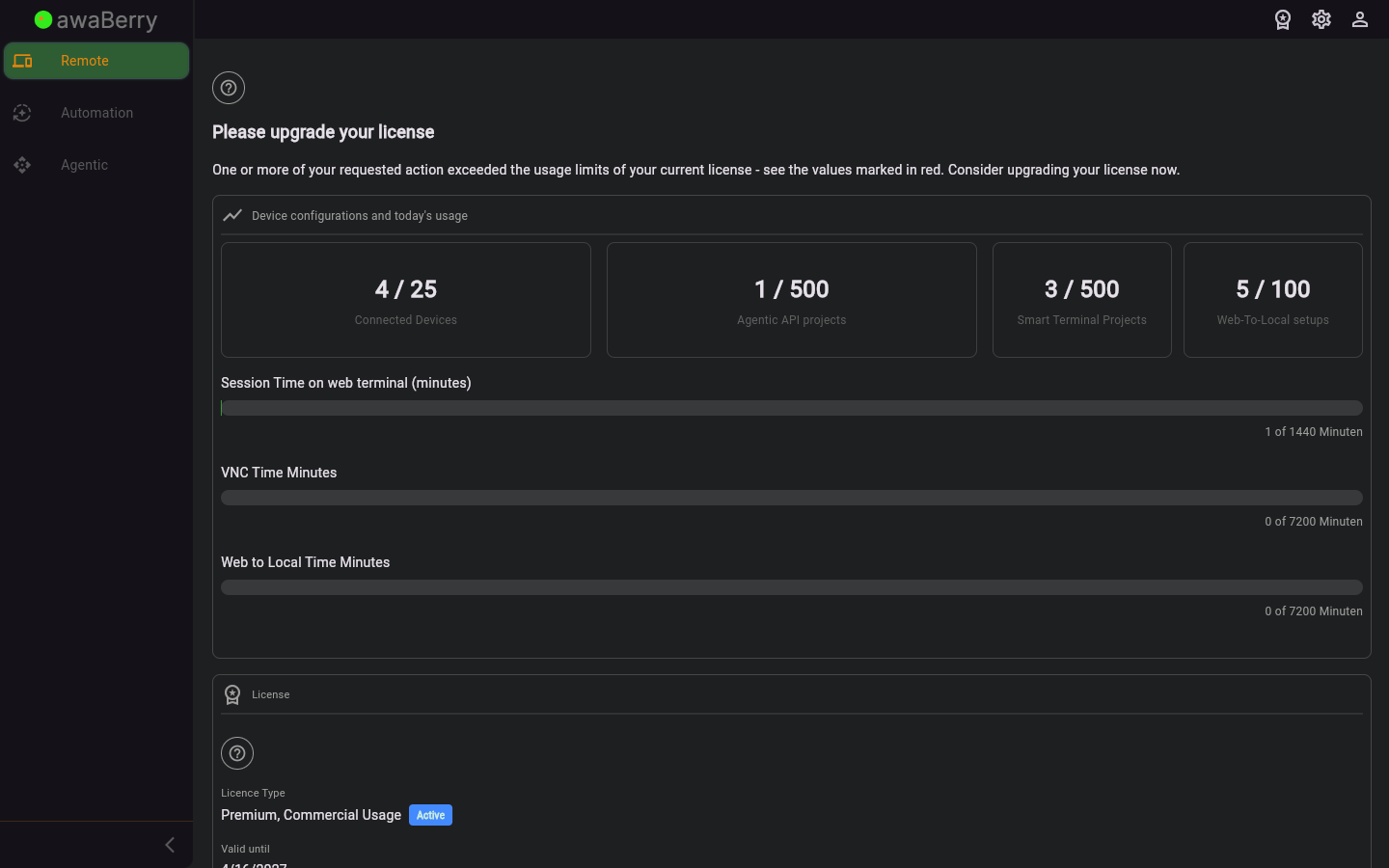Click the Session Time progress bar
This screenshot has width=1389, height=868.
792,408
